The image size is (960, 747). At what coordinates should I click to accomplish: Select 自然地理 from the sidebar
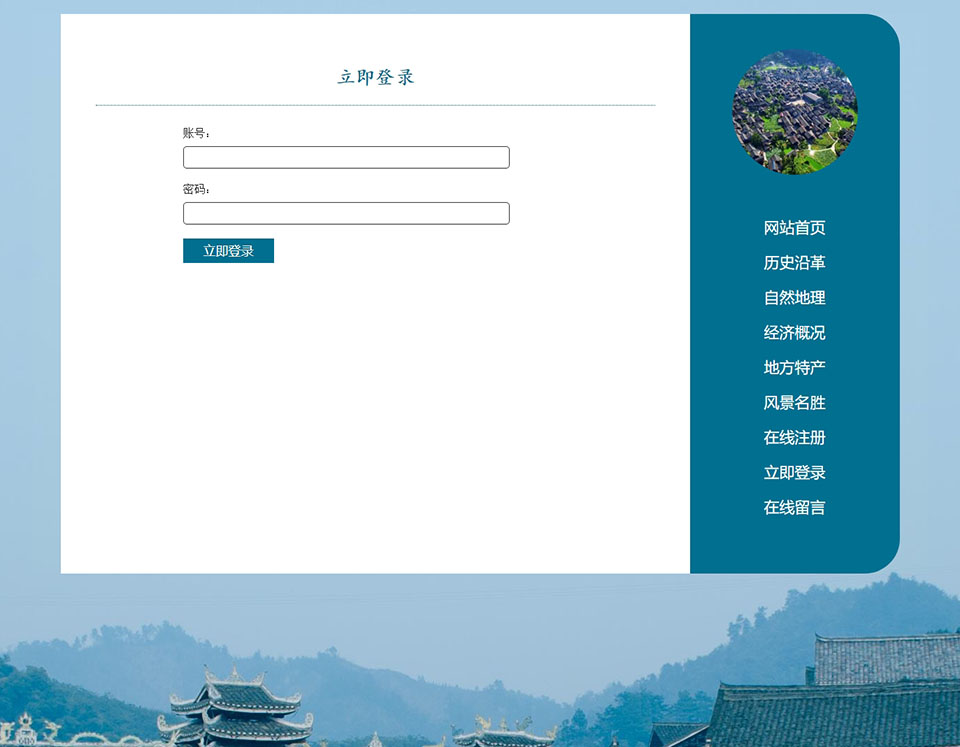794,298
